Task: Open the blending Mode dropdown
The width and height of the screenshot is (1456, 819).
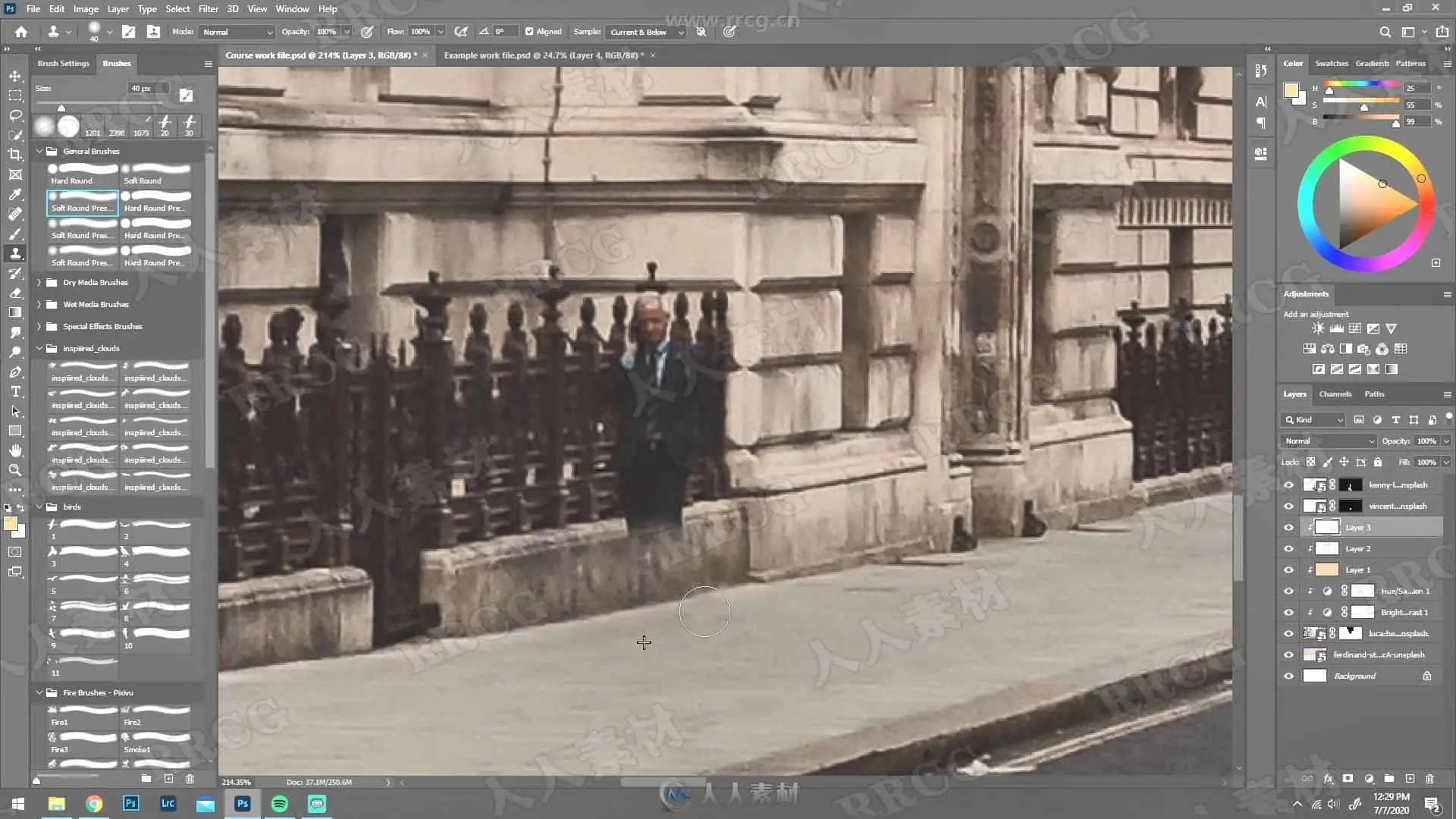Action: pos(237,32)
